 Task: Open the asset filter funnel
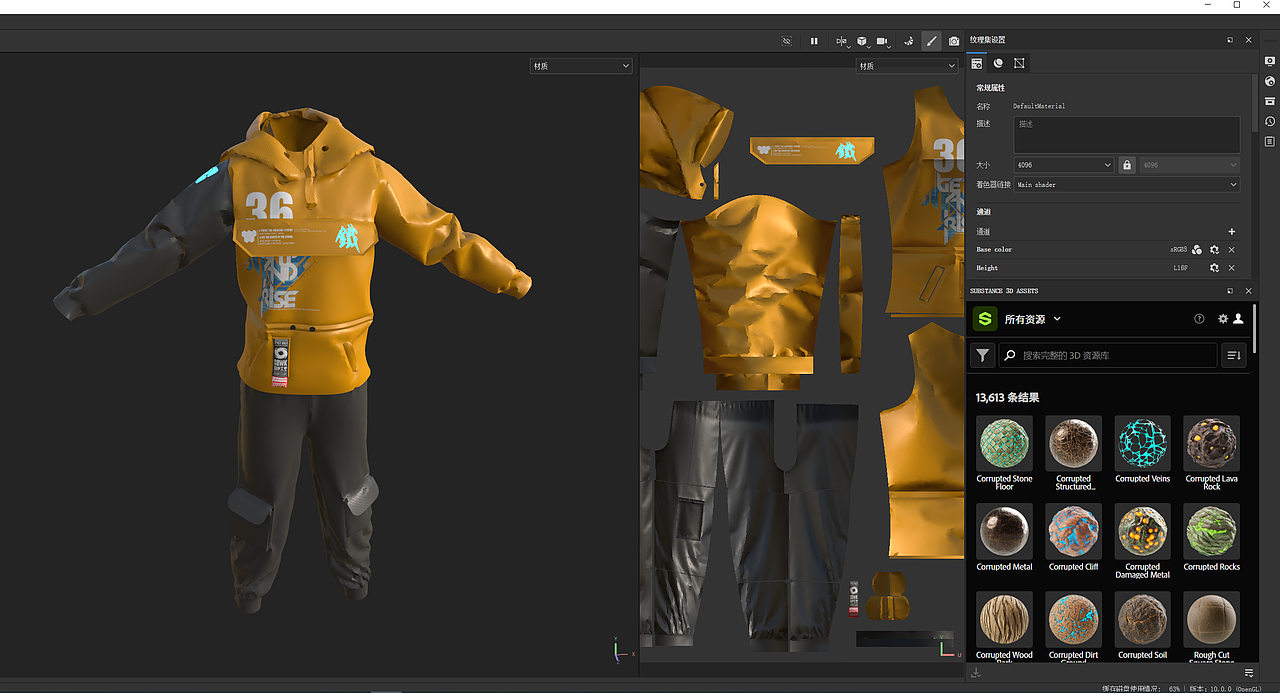point(983,355)
